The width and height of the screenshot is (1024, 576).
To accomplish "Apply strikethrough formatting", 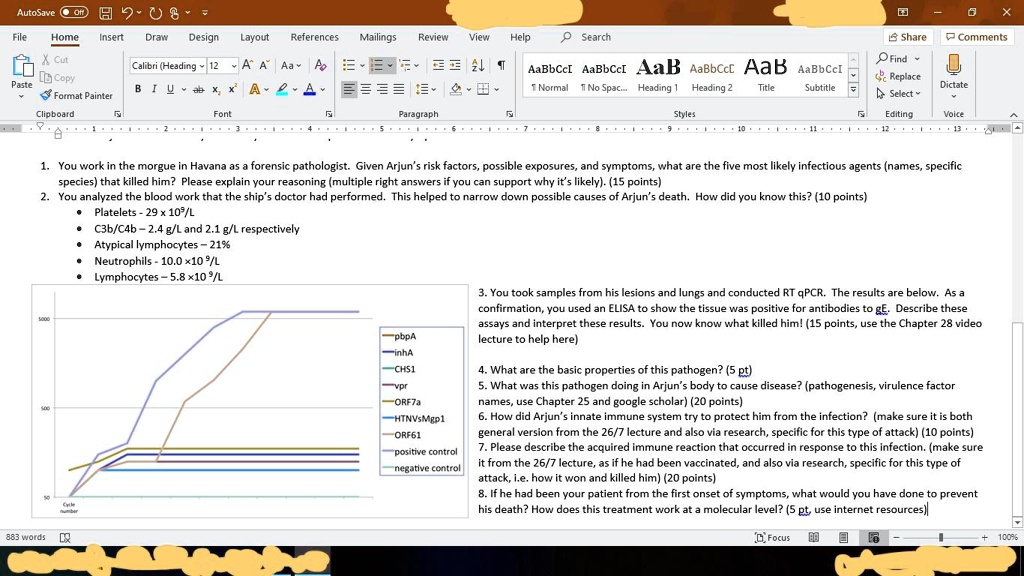I will tap(199, 89).
